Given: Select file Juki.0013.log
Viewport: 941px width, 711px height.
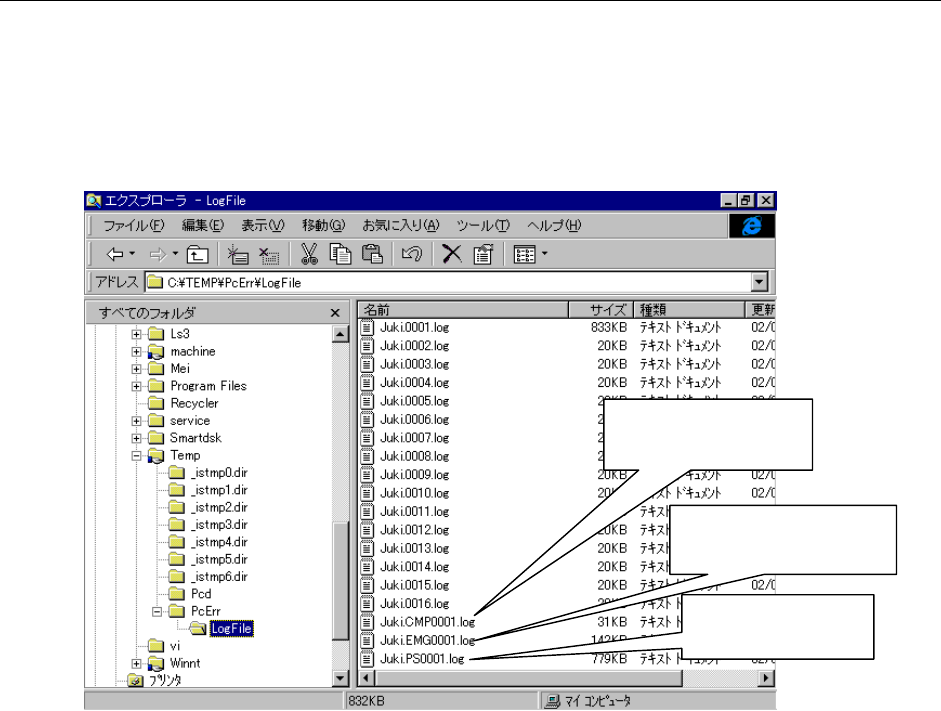Looking at the screenshot, I should tap(414, 548).
